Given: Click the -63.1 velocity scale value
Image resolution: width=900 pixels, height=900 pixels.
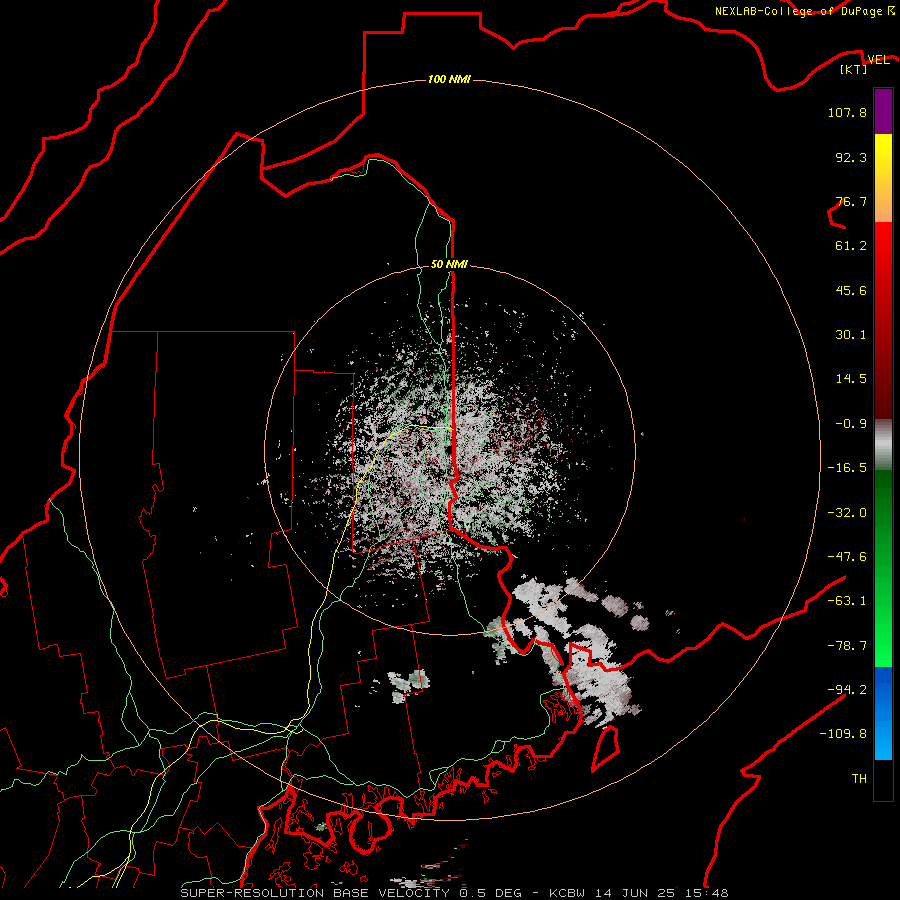Looking at the screenshot, I should pyautogui.click(x=847, y=601).
